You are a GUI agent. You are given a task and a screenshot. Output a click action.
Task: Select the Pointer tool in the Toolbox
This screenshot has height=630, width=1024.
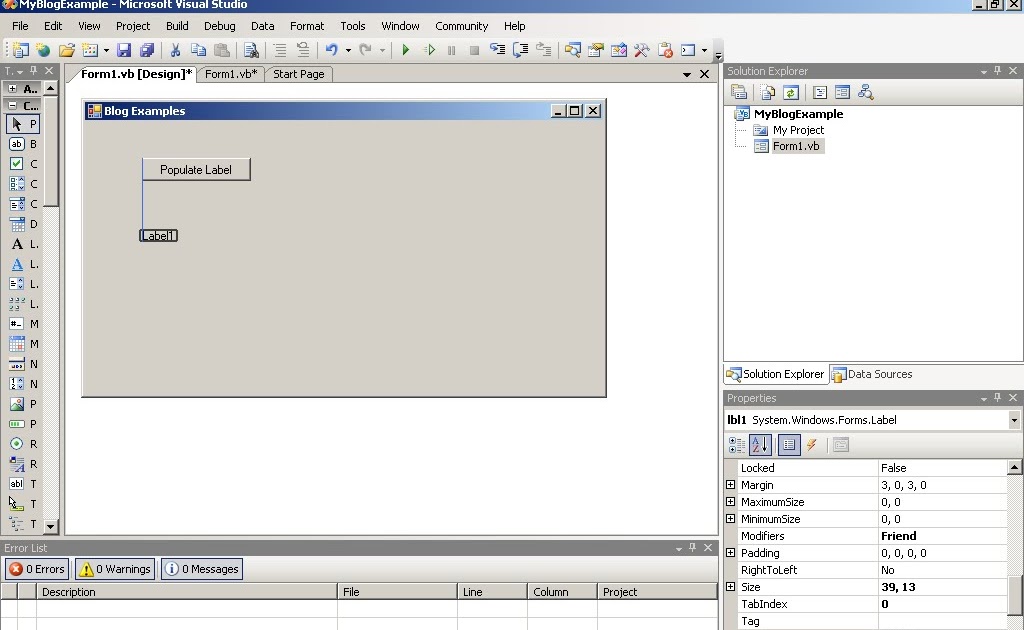(x=22, y=124)
